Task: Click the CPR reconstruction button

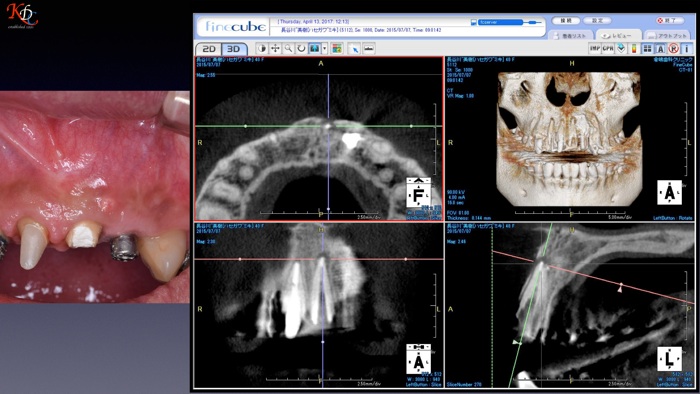Action: pyautogui.click(x=608, y=48)
